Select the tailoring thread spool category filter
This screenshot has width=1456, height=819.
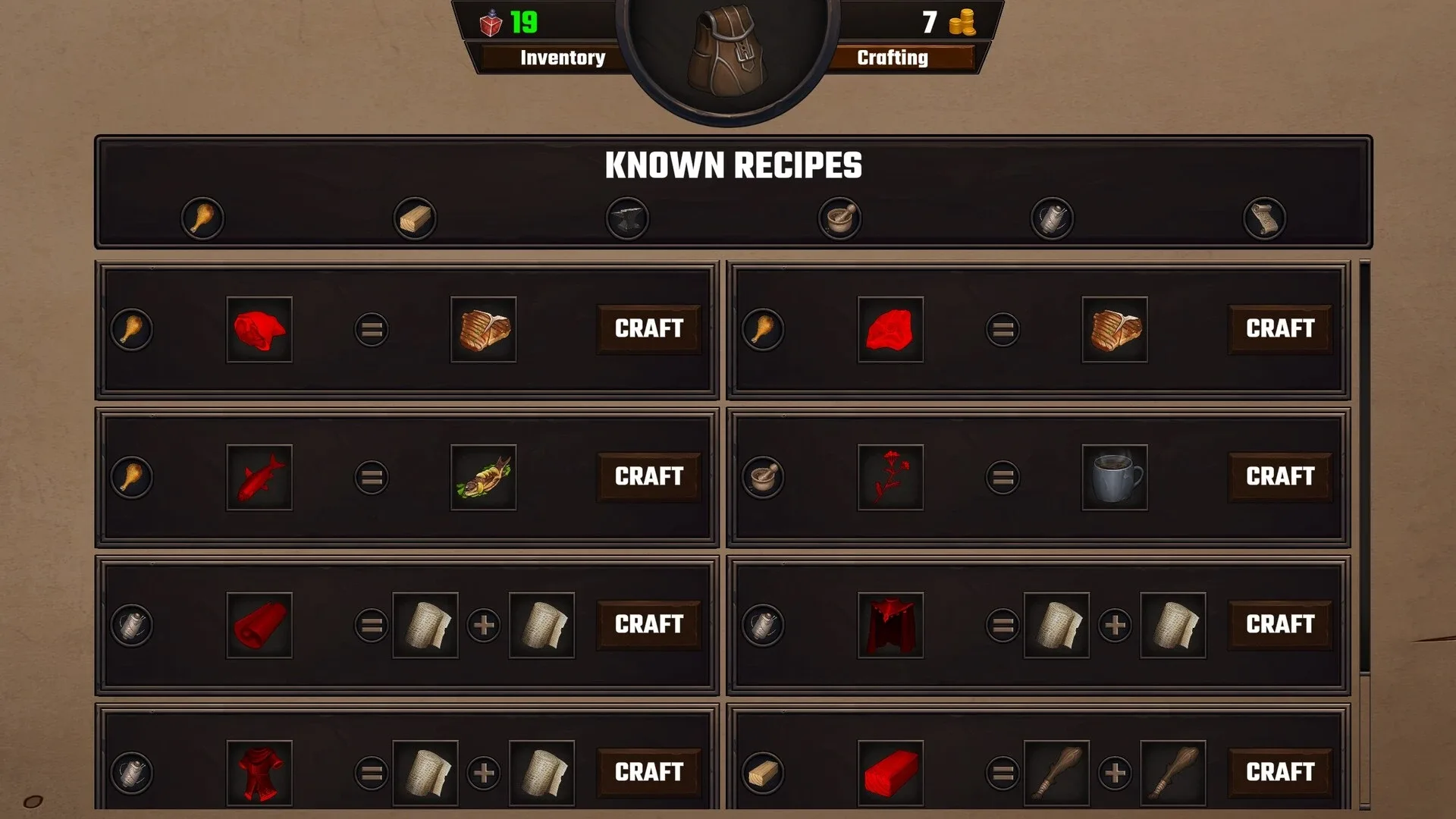1052,218
